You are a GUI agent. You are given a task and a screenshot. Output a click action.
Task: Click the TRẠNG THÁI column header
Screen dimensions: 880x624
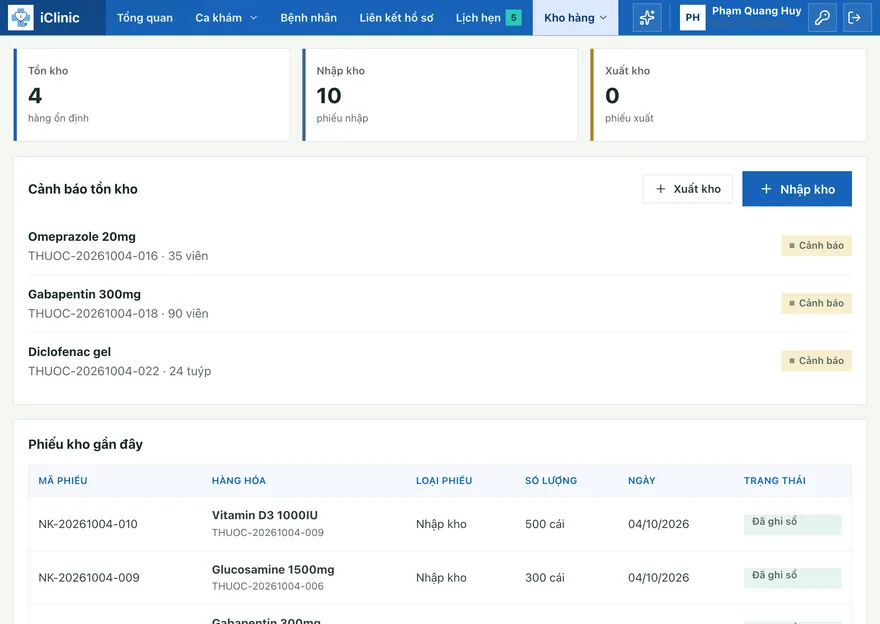pyautogui.click(x=774, y=480)
